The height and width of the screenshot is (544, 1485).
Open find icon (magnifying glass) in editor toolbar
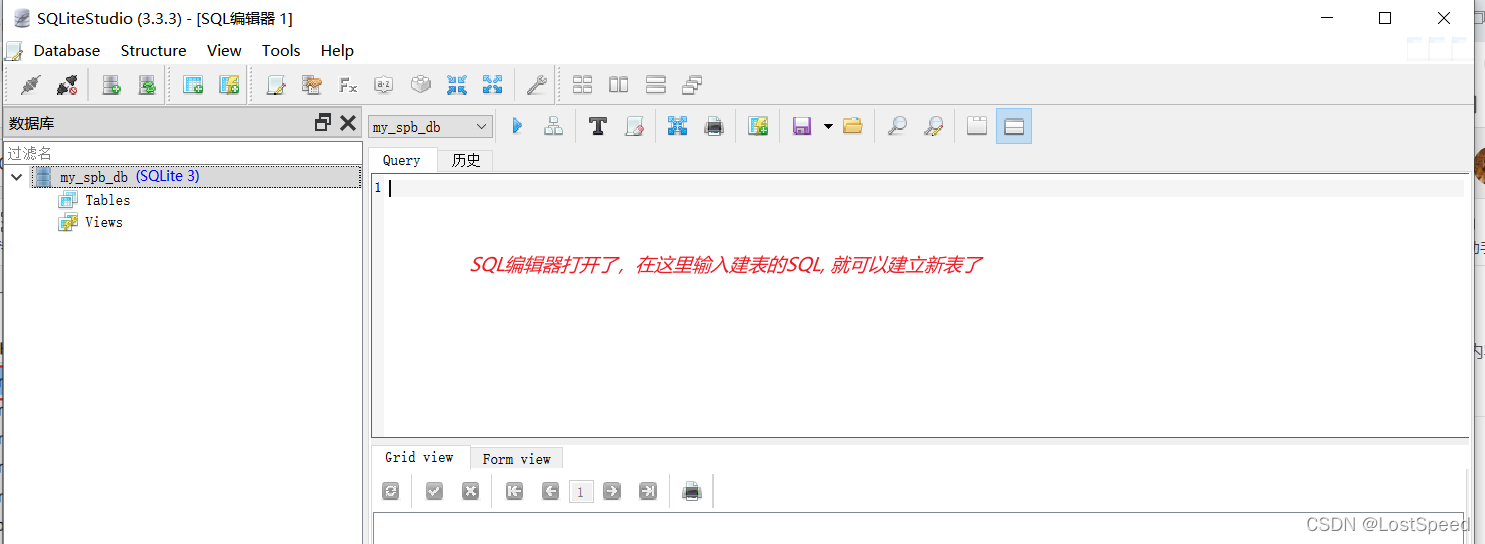[897, 126]
